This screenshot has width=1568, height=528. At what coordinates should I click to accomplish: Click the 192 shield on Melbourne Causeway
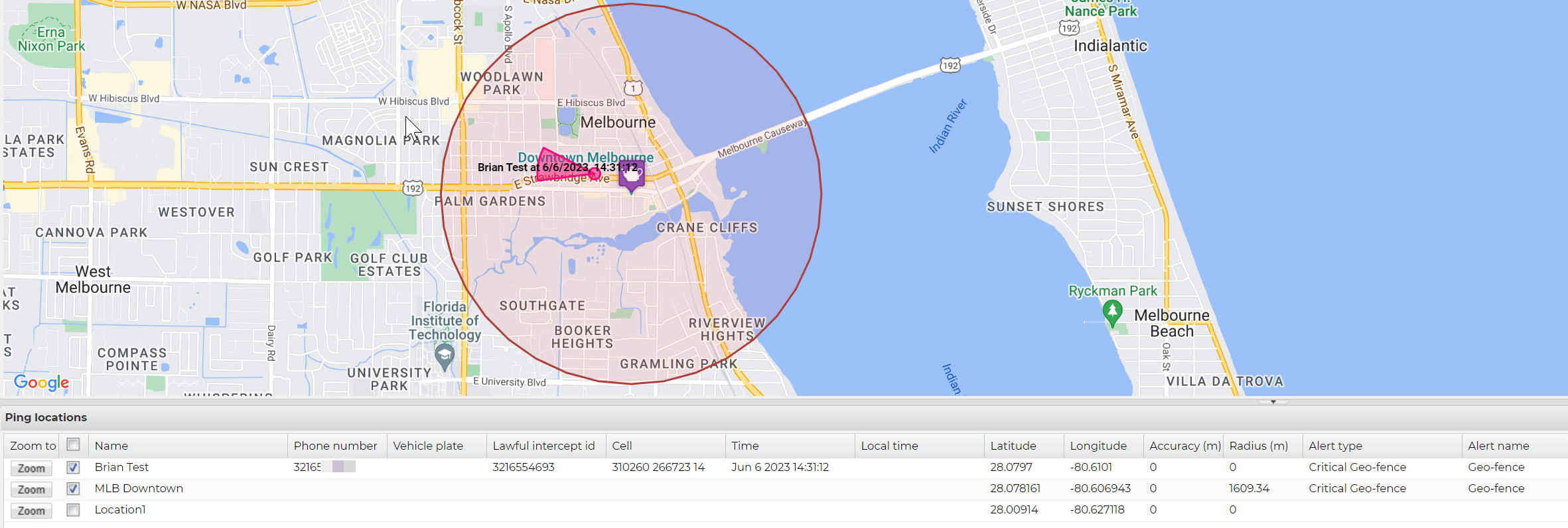[x=950, y=65]
